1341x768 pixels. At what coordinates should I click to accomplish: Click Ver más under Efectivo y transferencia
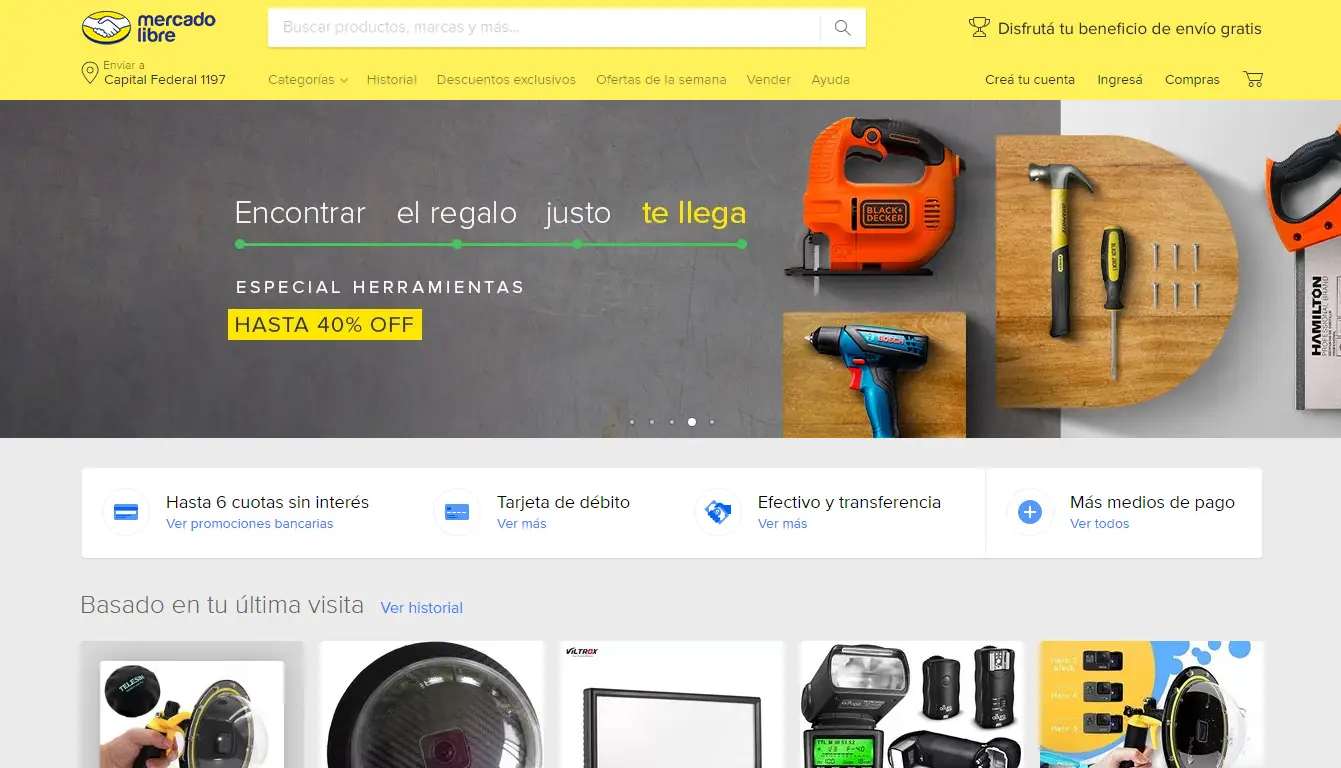point(782,524)
